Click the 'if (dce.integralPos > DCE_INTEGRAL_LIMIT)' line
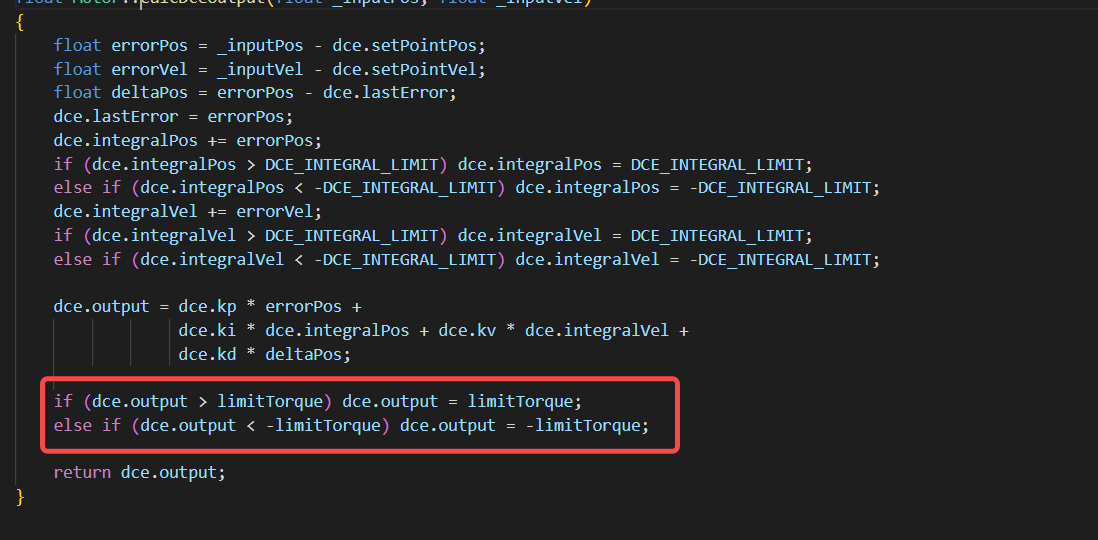 click(433, 165)
